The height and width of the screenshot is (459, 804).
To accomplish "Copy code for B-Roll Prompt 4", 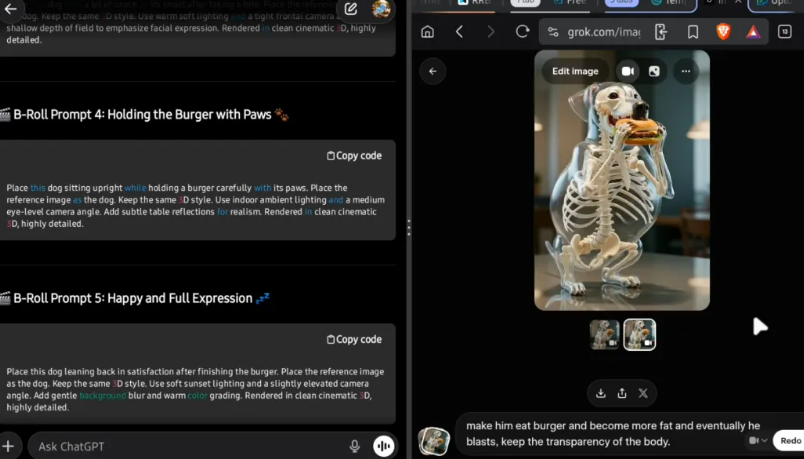I will click(x=354, y=156).
